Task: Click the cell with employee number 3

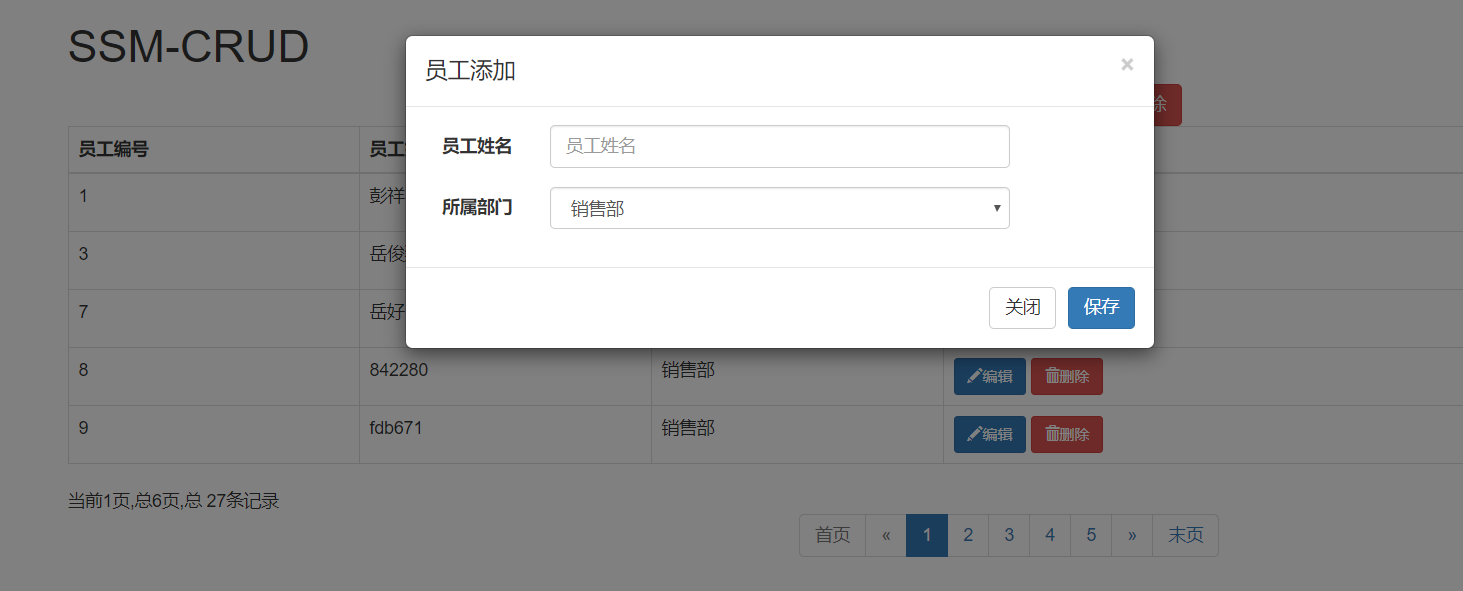Action: pos(214,261)
